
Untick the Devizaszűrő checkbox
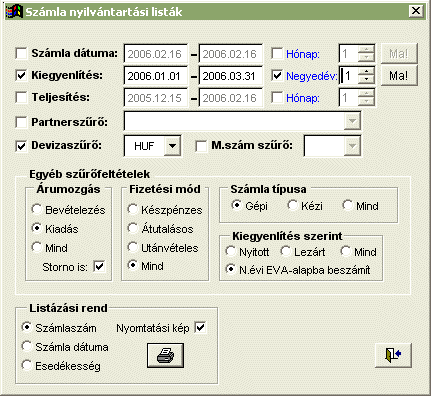coord(21,146)
